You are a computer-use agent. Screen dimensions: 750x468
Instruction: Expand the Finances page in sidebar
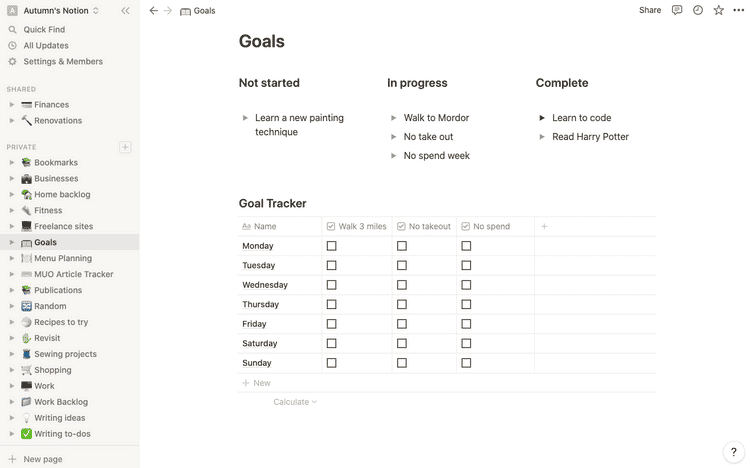coord(11,105)
